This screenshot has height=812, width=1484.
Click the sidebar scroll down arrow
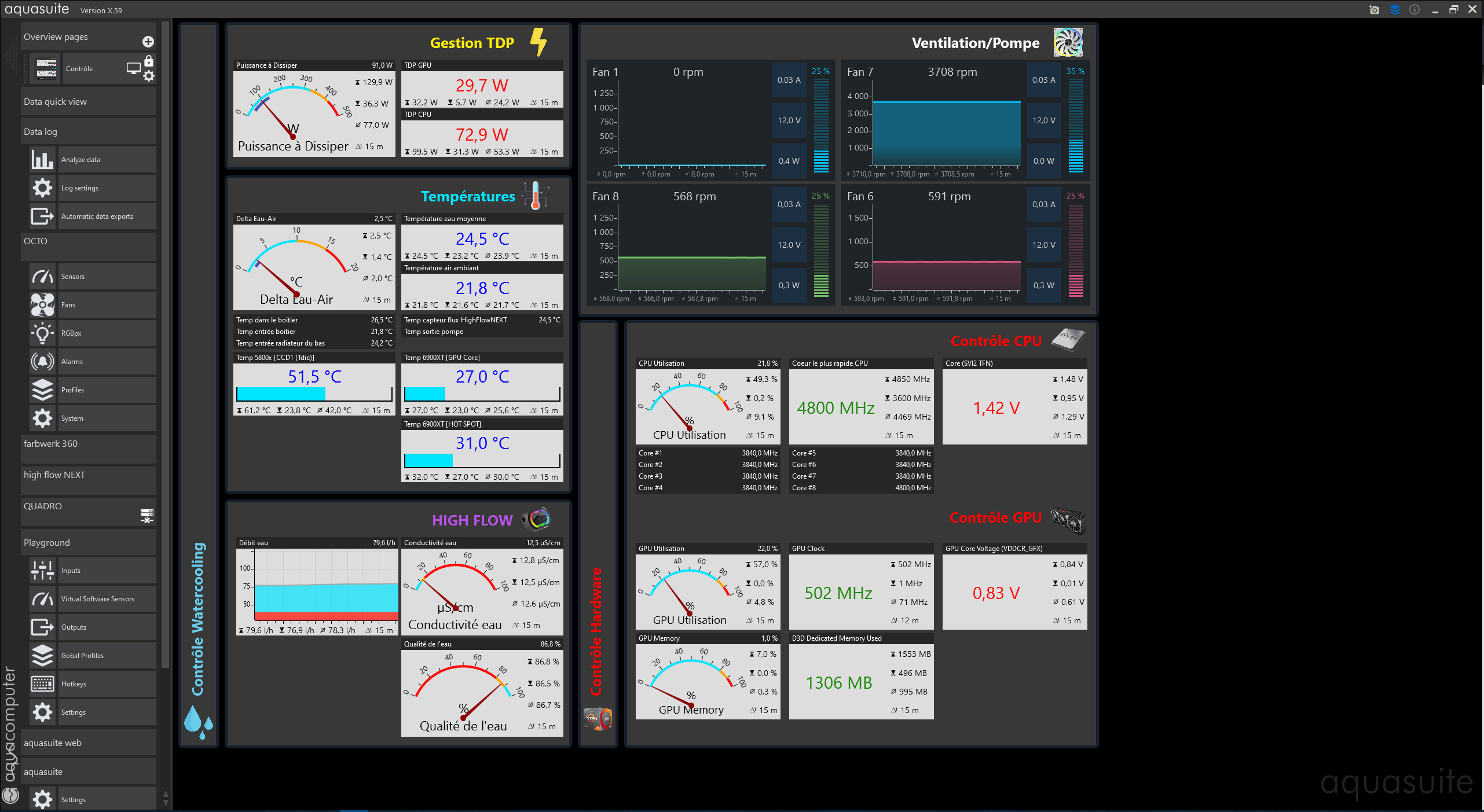click(x=166, y=802)
